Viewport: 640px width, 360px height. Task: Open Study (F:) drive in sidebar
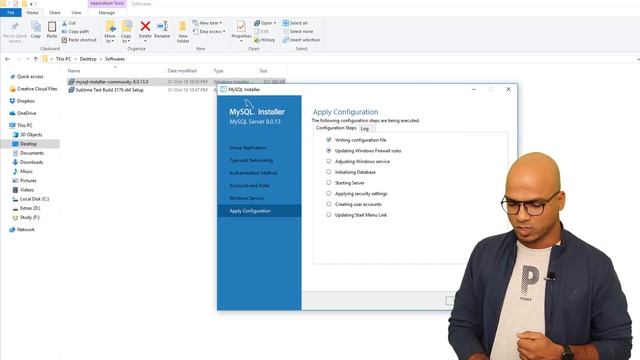[x=29, y=218]
